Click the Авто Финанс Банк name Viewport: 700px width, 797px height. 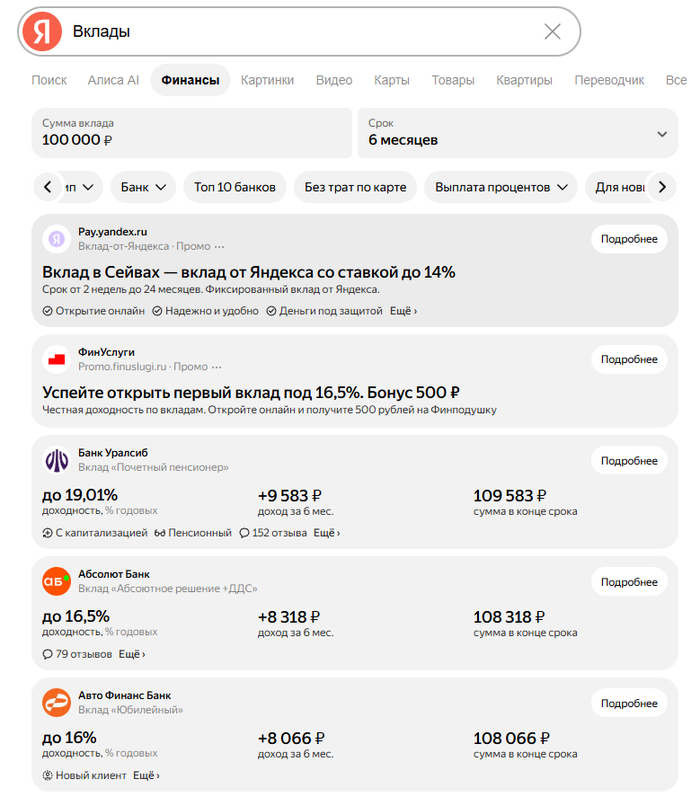click(x=125, y=695)
